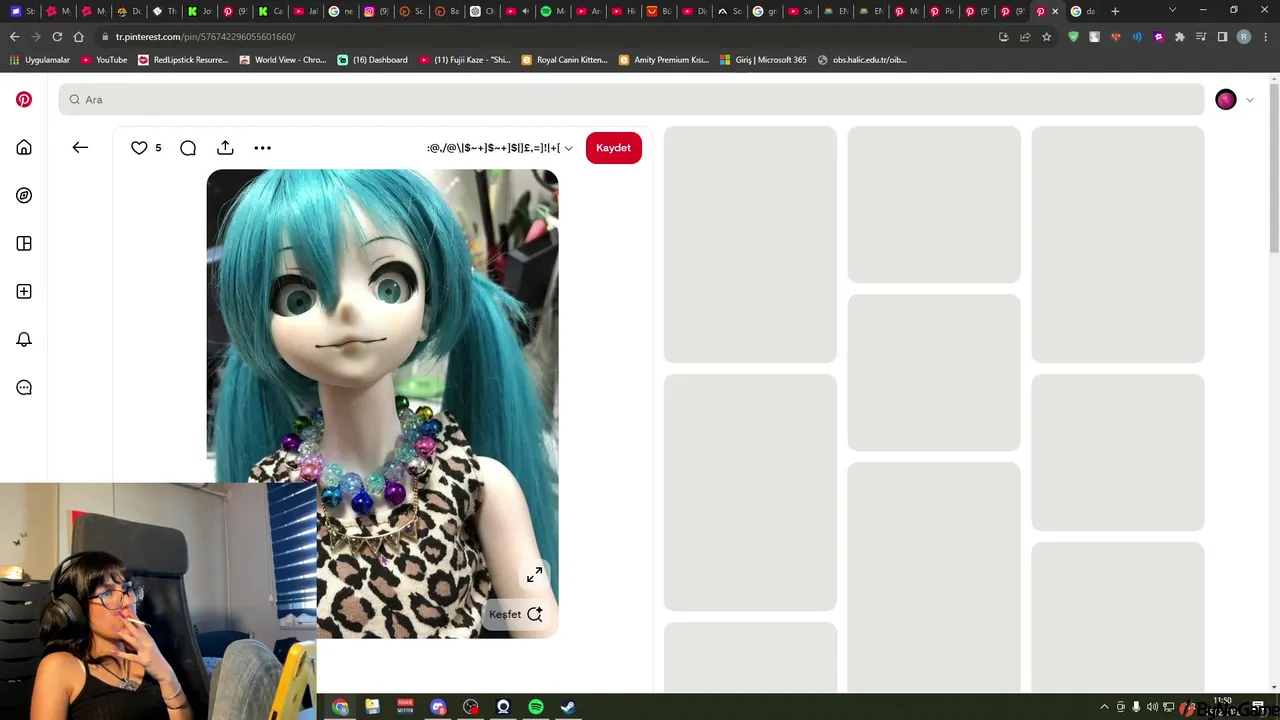
Task: Open the Giriş | Microsoft 365 bookmark
Action: [763, 60]
